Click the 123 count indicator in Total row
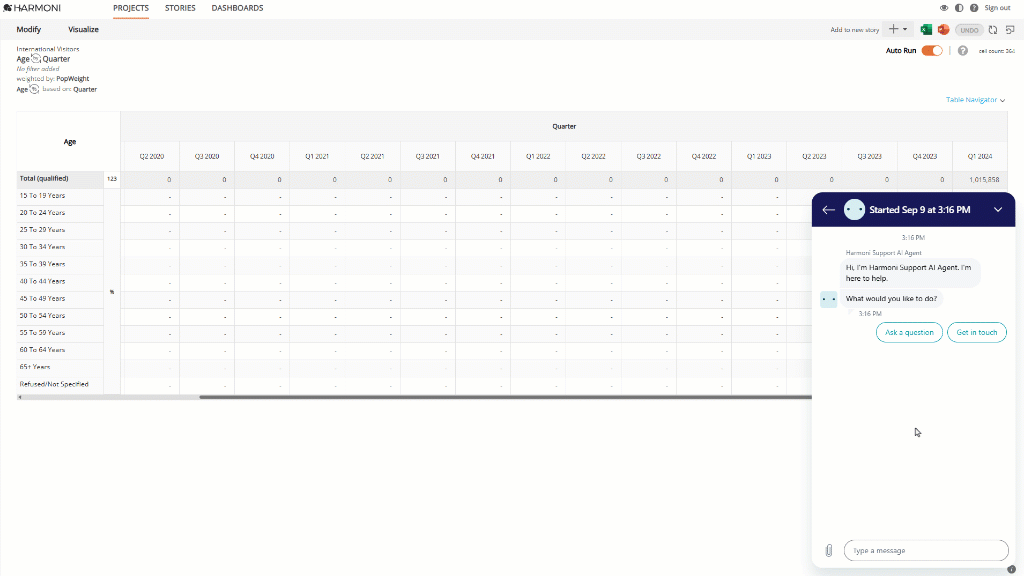The image size is (1024, 576). (x=112, y=179)
